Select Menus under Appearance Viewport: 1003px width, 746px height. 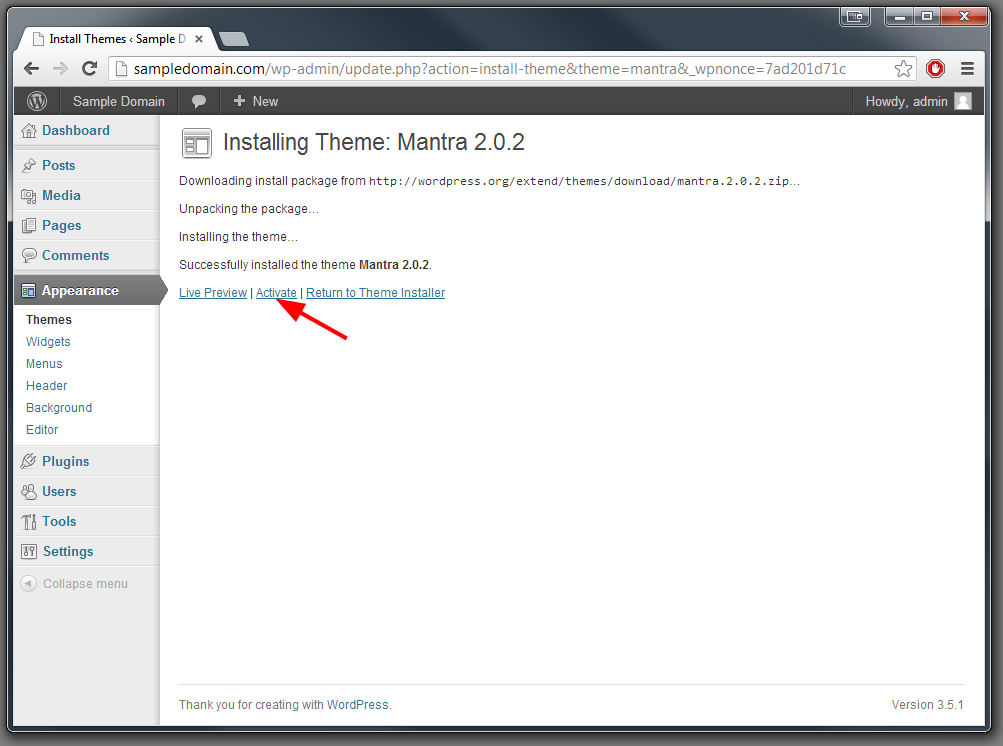click(x=44, y=364)
